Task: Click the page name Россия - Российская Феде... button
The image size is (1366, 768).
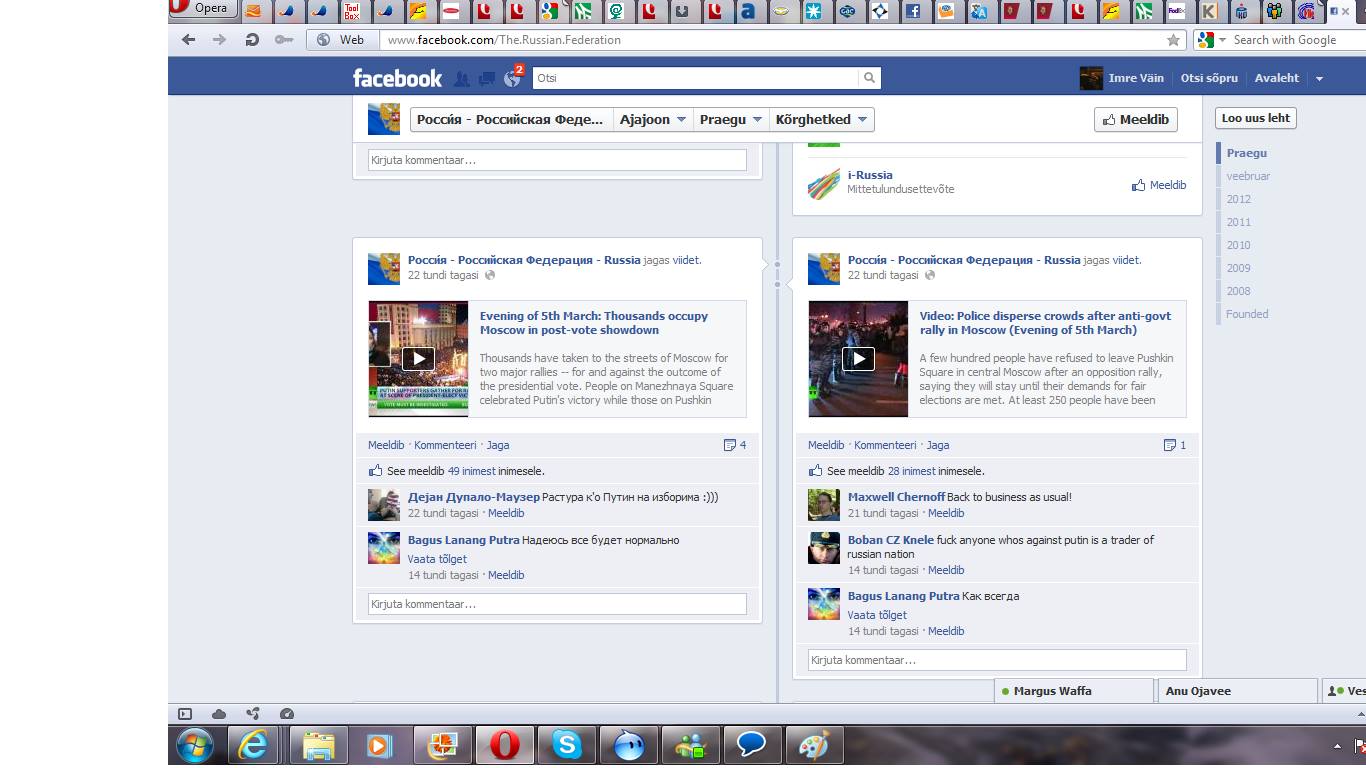Action: pos(510,119)
